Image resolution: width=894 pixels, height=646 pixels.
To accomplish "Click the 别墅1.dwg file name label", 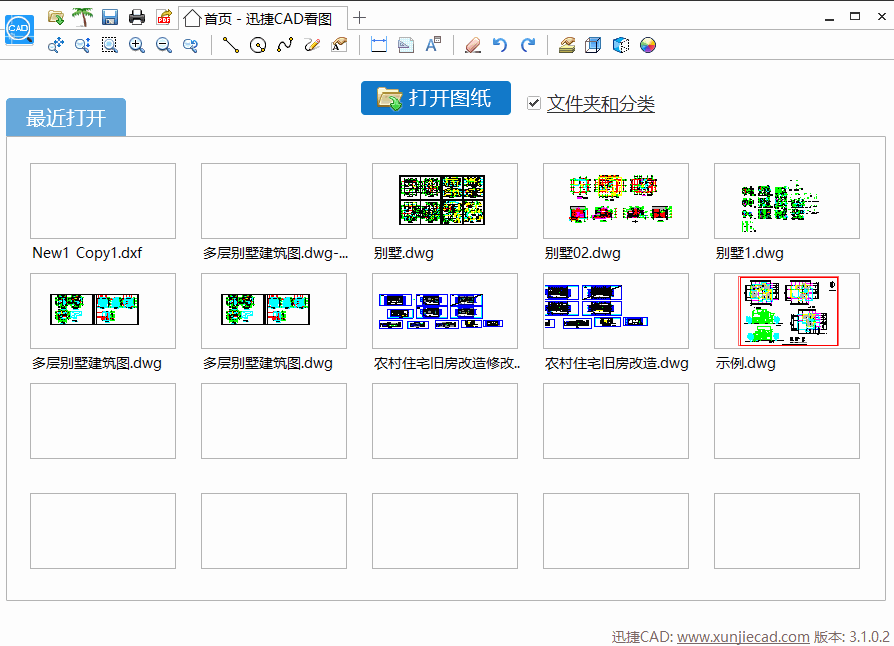I will click(749, 253).
